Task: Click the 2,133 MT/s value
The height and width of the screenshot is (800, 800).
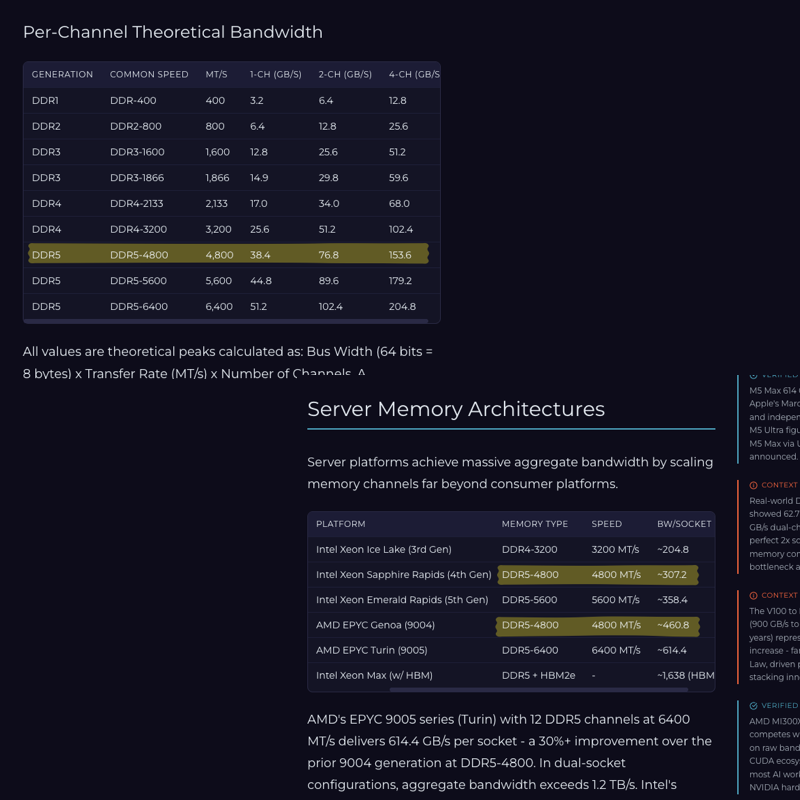Action: pyautogui.click(x=216, y=204)
